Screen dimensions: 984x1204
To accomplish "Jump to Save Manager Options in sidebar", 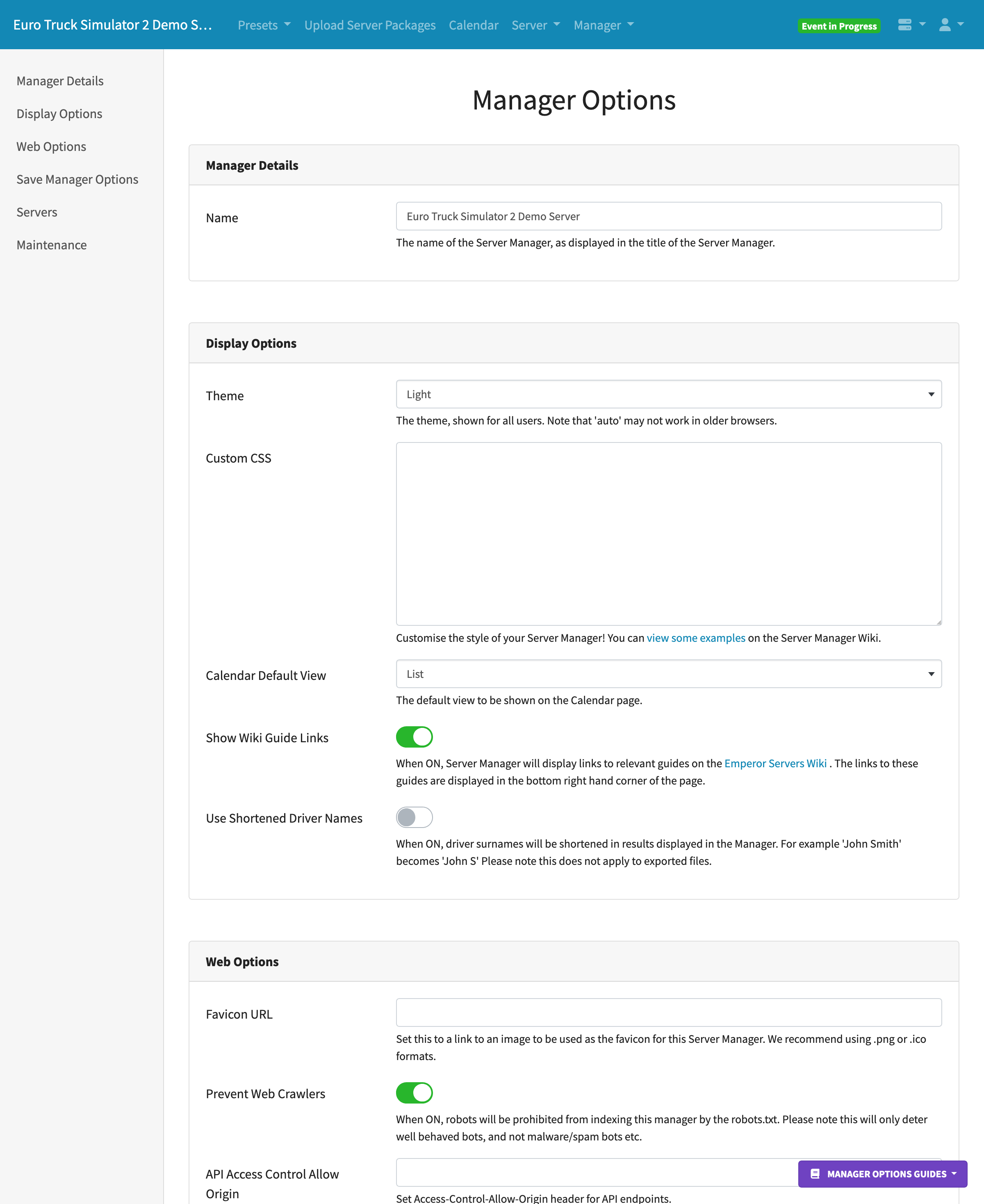I will [x=77, y=180].
